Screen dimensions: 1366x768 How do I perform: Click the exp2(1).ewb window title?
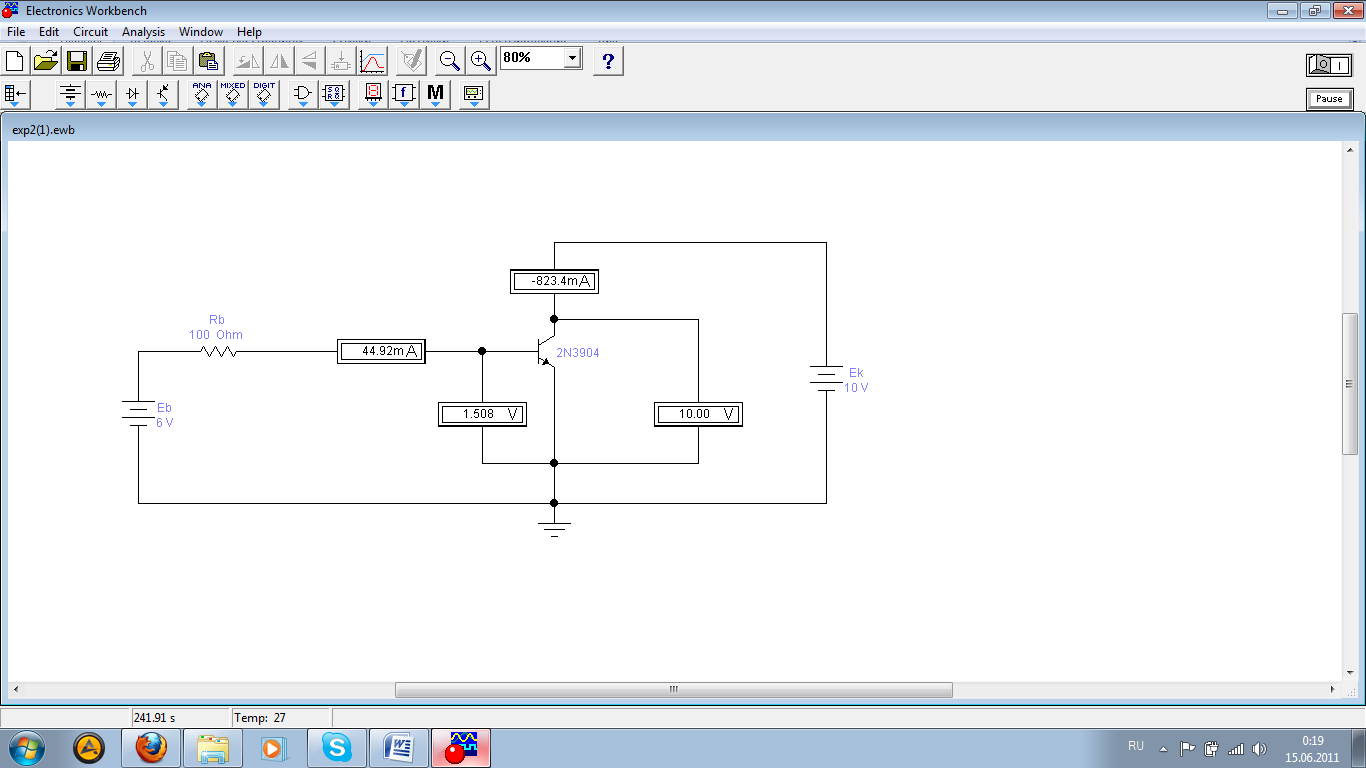click(x=43, y=130)
